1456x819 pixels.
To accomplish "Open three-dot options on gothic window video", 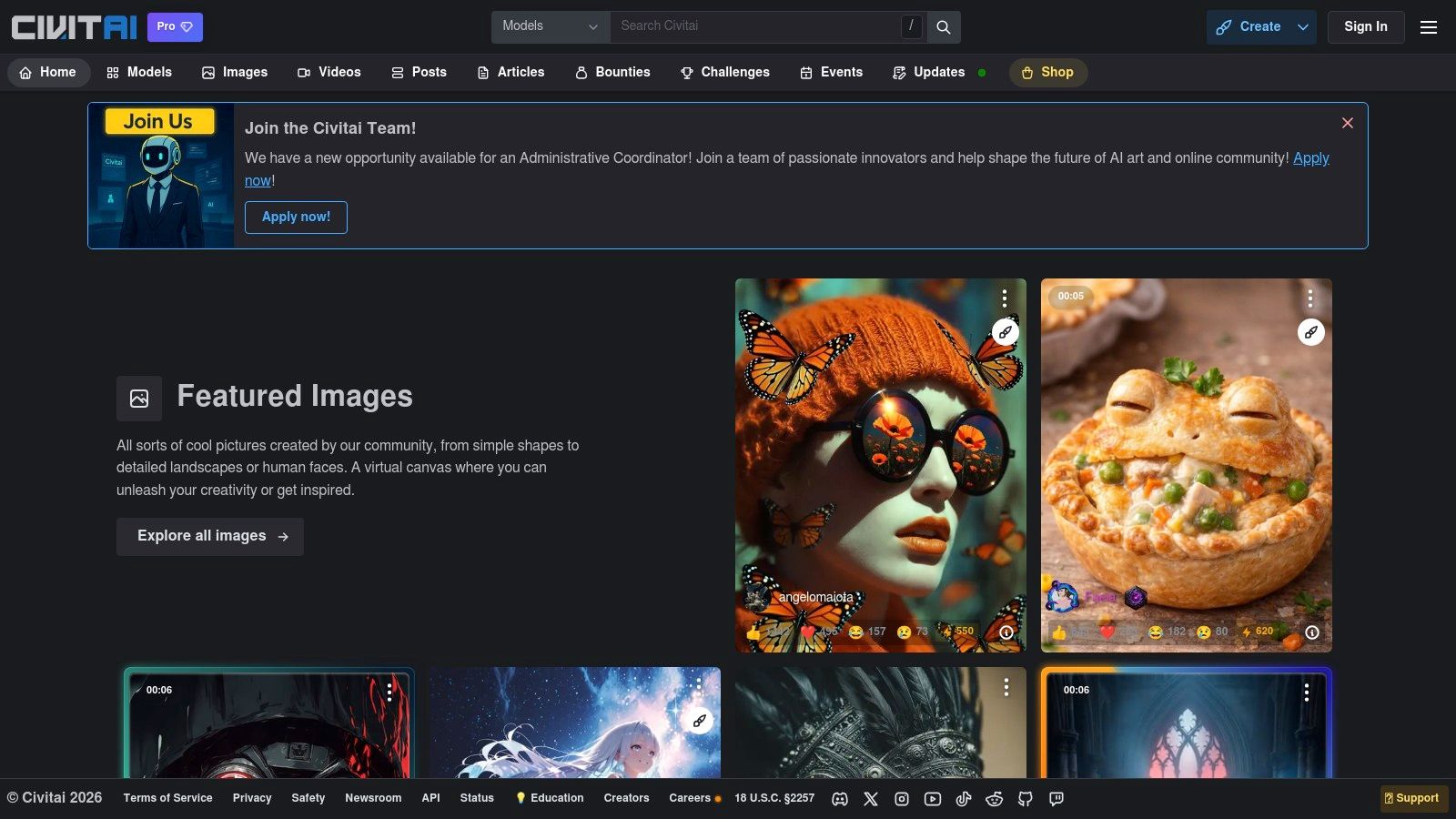I will point(1307,693).
